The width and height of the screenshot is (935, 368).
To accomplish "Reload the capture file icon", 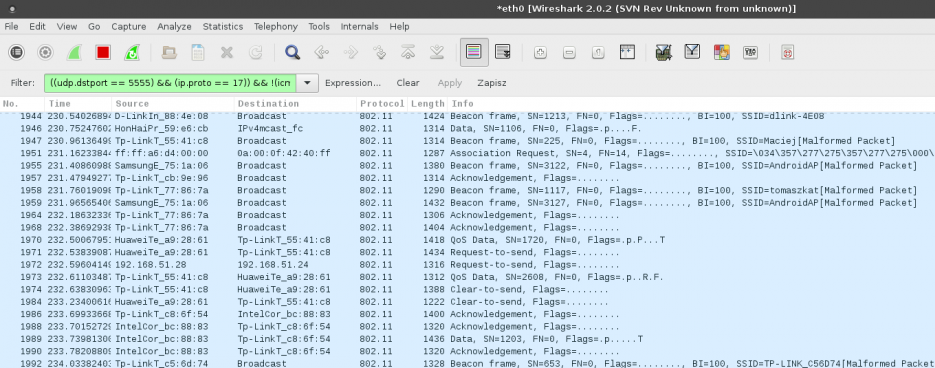I will [255, 52].
